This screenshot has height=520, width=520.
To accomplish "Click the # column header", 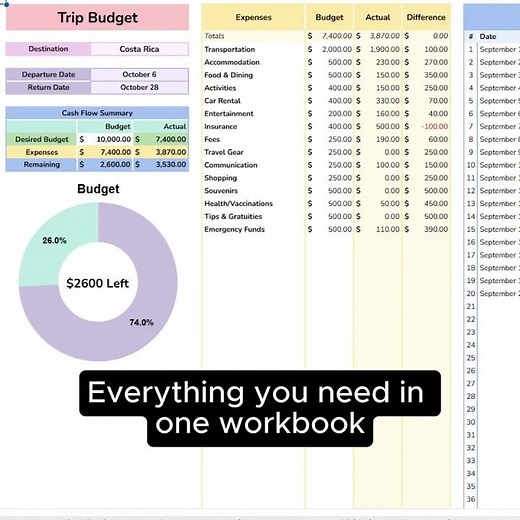I will tap(471, 37).
